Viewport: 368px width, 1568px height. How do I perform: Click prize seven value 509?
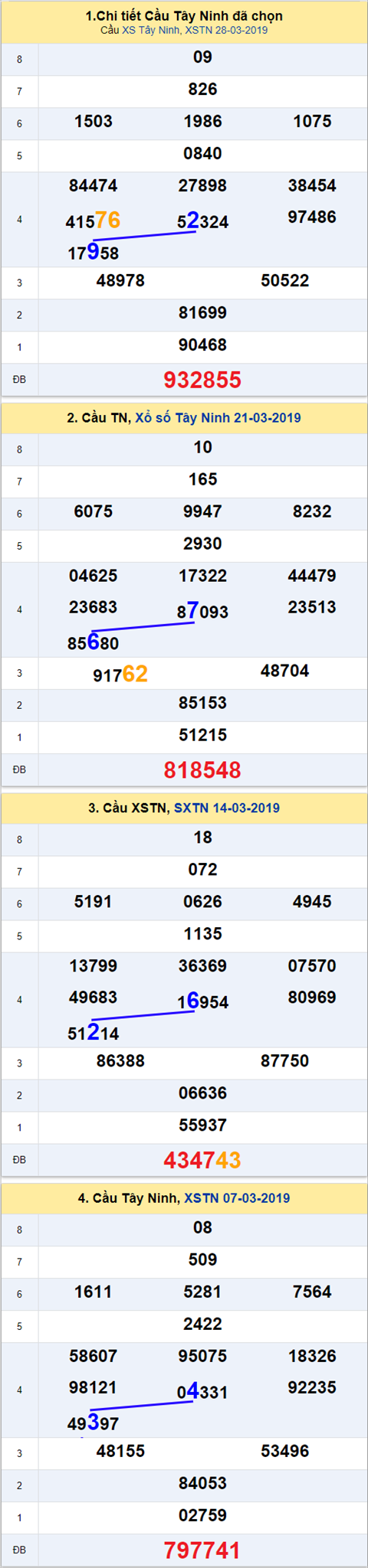pos(202,1260)
